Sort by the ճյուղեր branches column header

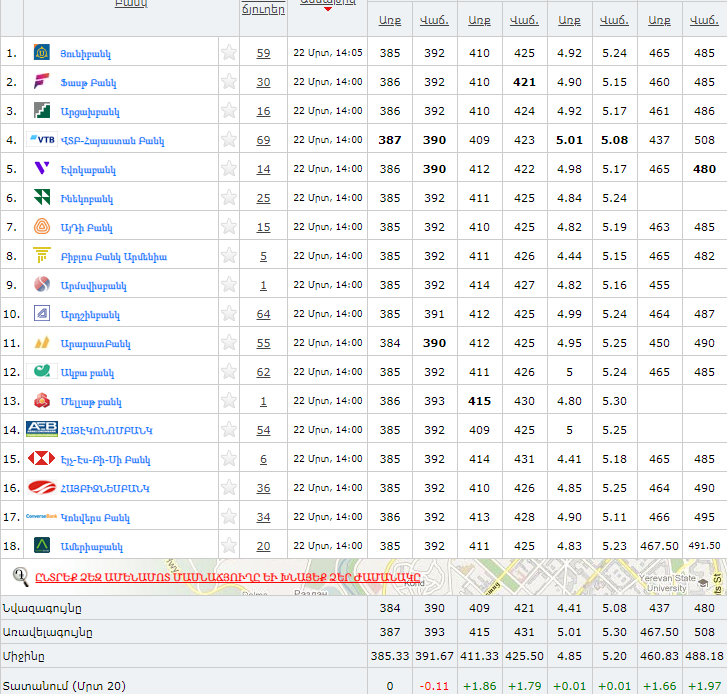263,9
